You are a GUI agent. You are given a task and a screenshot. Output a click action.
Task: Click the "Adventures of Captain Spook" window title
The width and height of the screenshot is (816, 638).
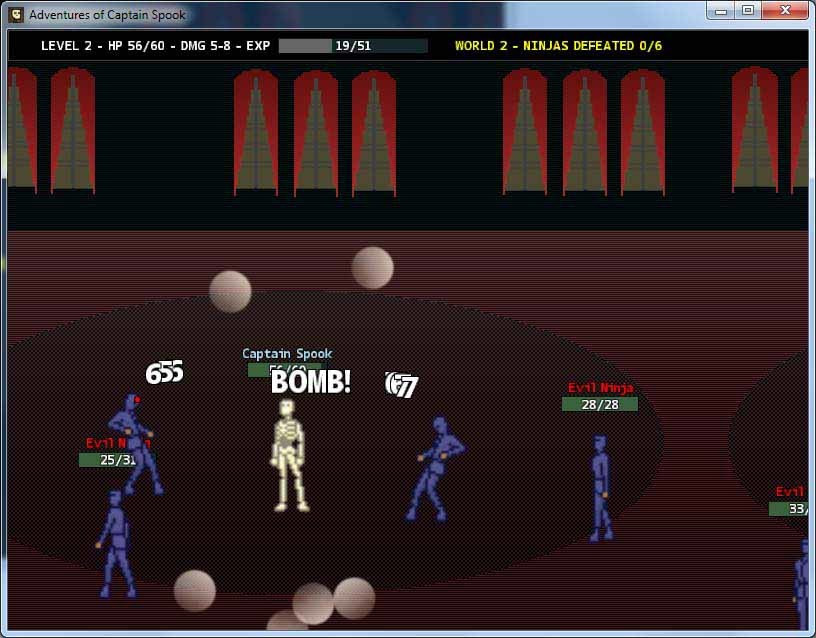coord(107,15)
